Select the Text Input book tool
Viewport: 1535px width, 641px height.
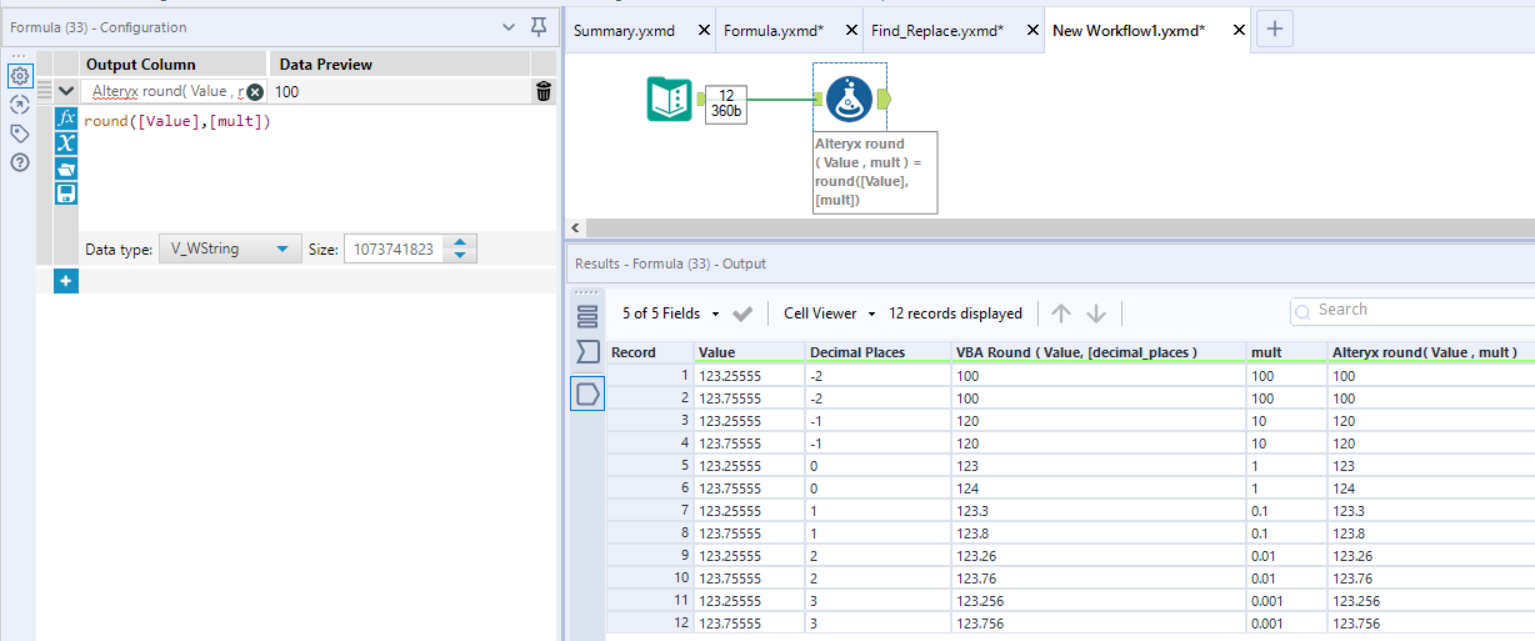click(x=669, y=99)
